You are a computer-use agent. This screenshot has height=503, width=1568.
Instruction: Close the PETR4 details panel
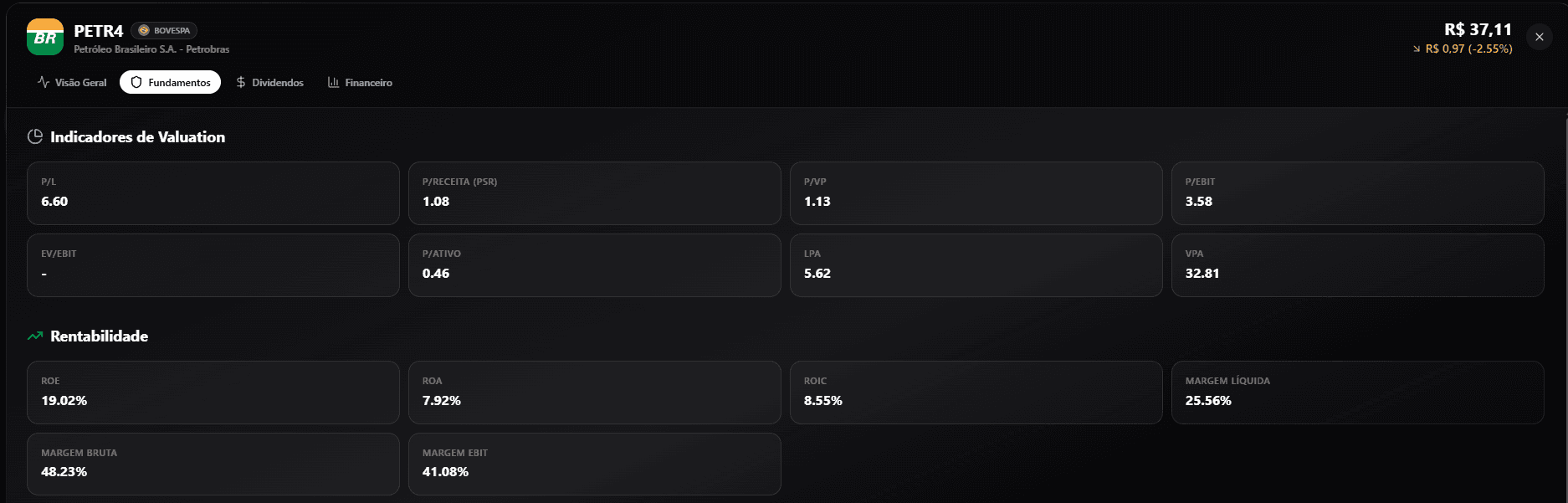point(1539,37)
